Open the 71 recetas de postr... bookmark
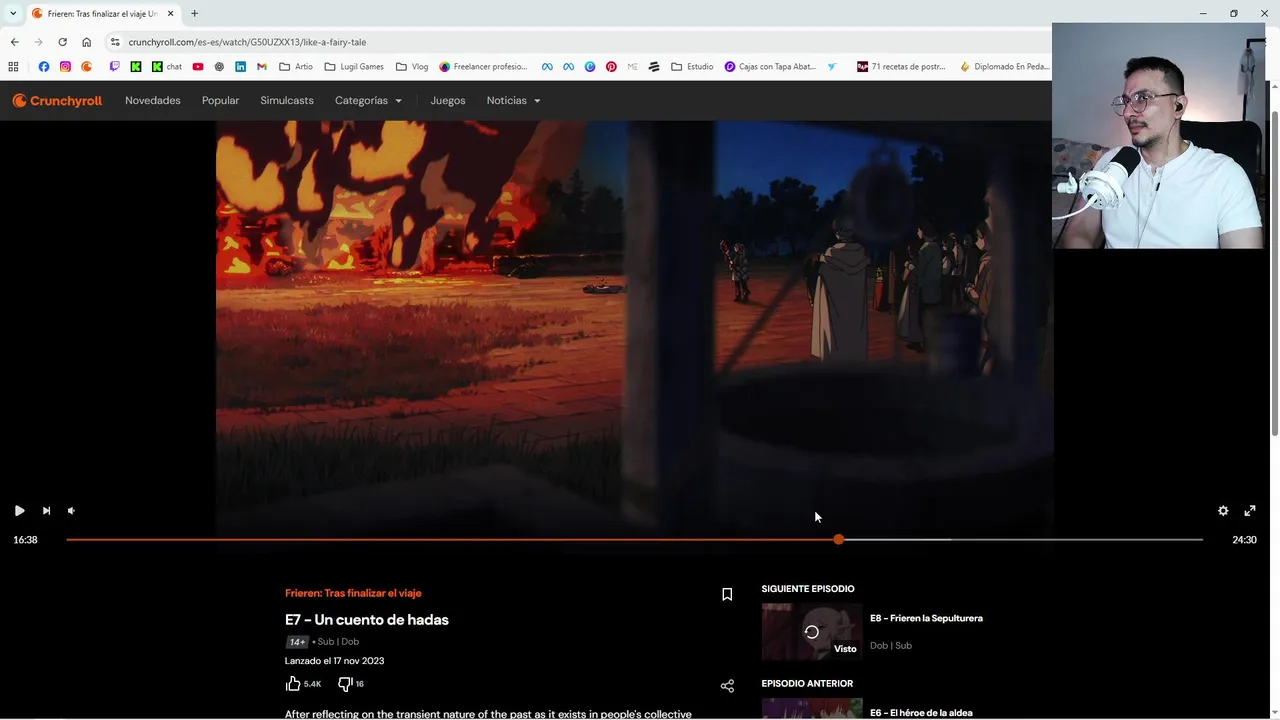The width and height of the screenshot is (1280, 720). point(901,67)
